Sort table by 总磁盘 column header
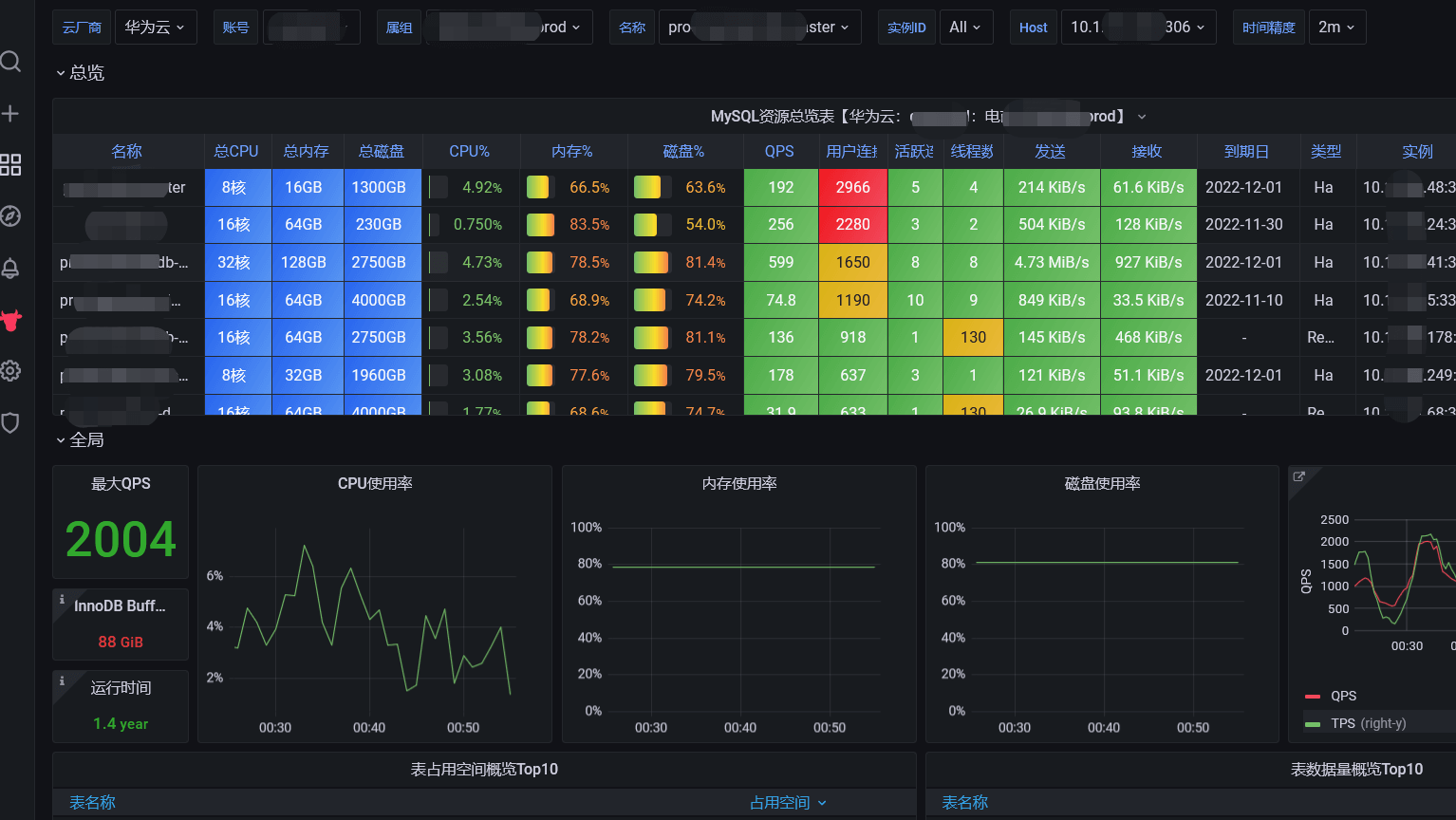The height and width of the screenshot is (820, 1456). [x=382, y=152]
